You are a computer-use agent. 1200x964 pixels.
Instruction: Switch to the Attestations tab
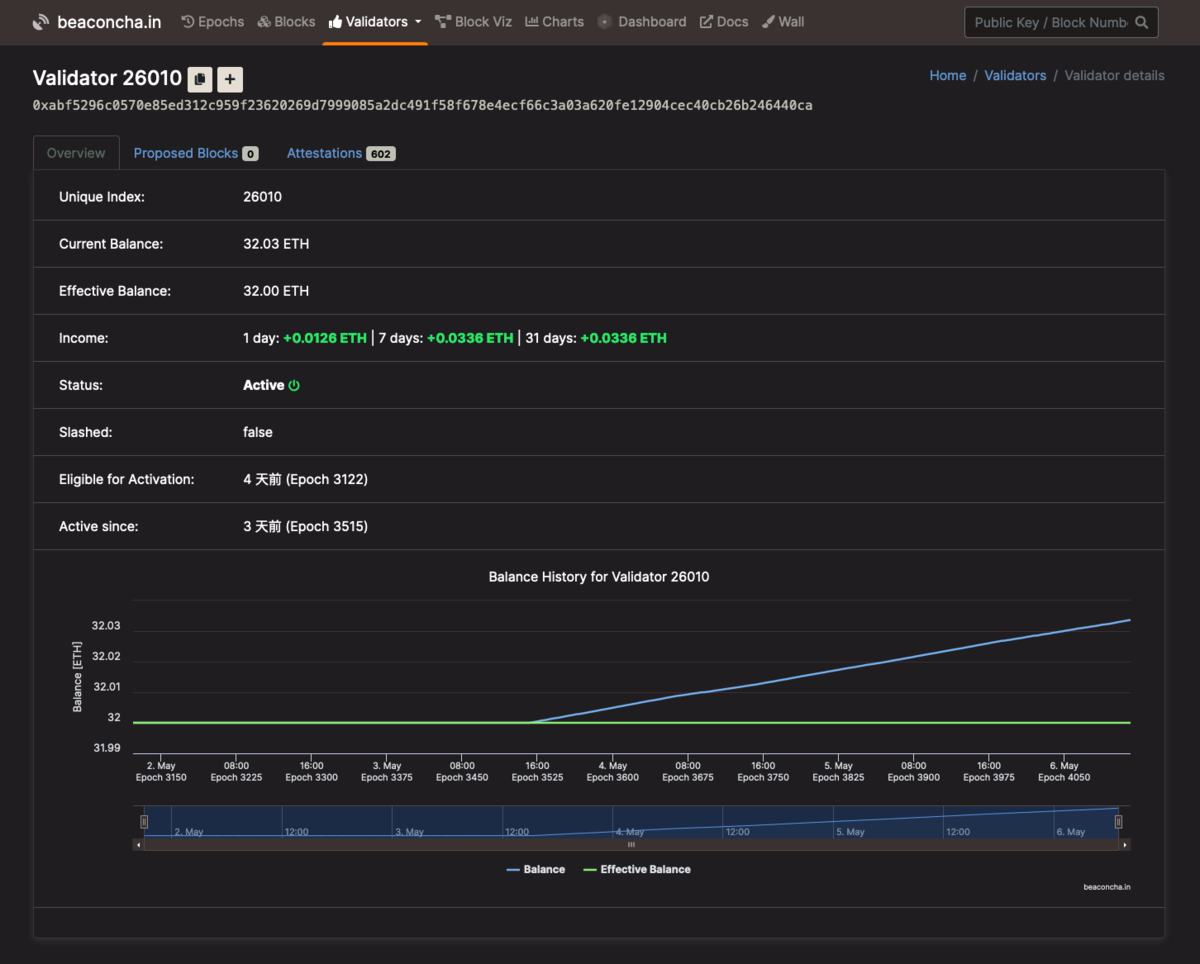click(341, 153)
